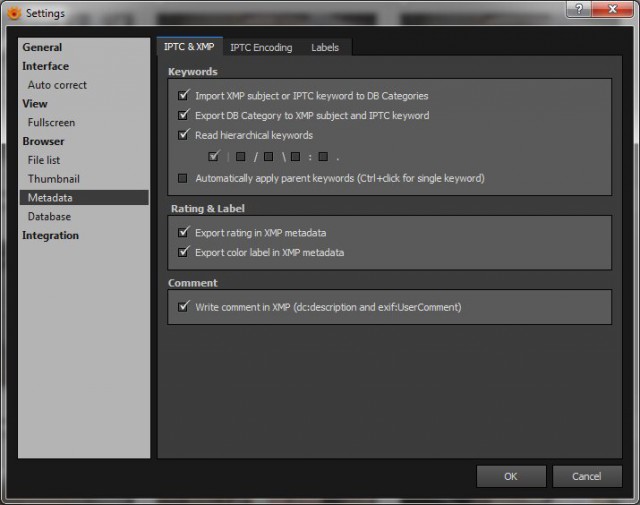Open Auto correct settings
Screen dimensions: 640x505
click(x=58, y=85)
